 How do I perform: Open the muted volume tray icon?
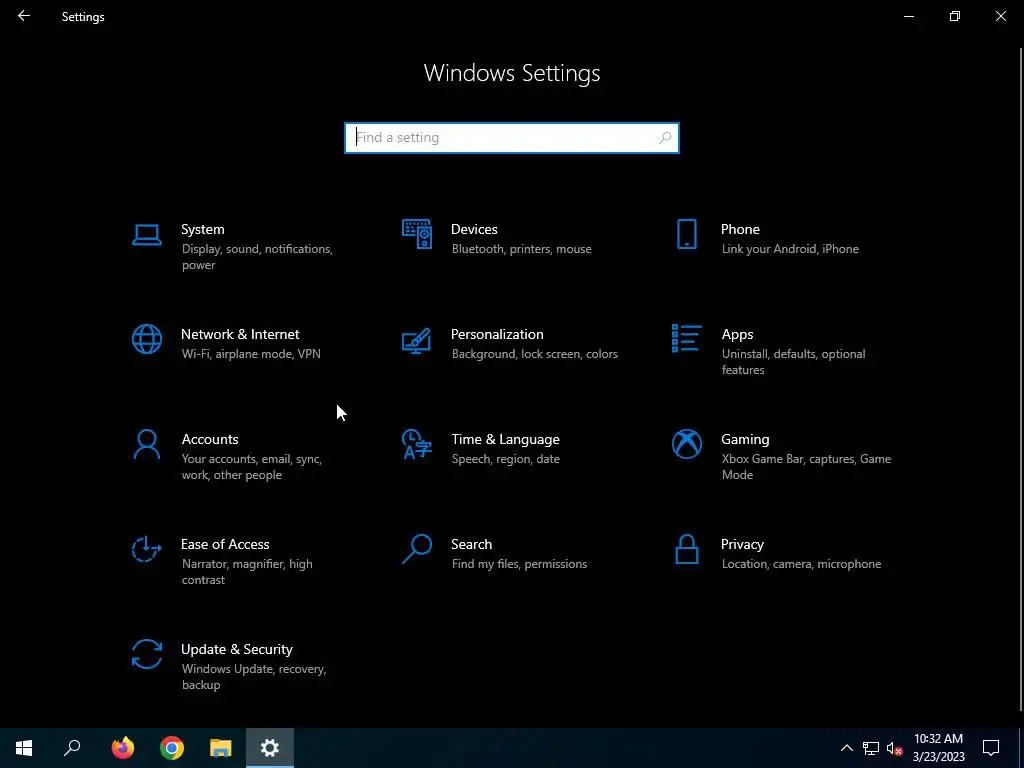pyautogui.click(x=895, y=748)
